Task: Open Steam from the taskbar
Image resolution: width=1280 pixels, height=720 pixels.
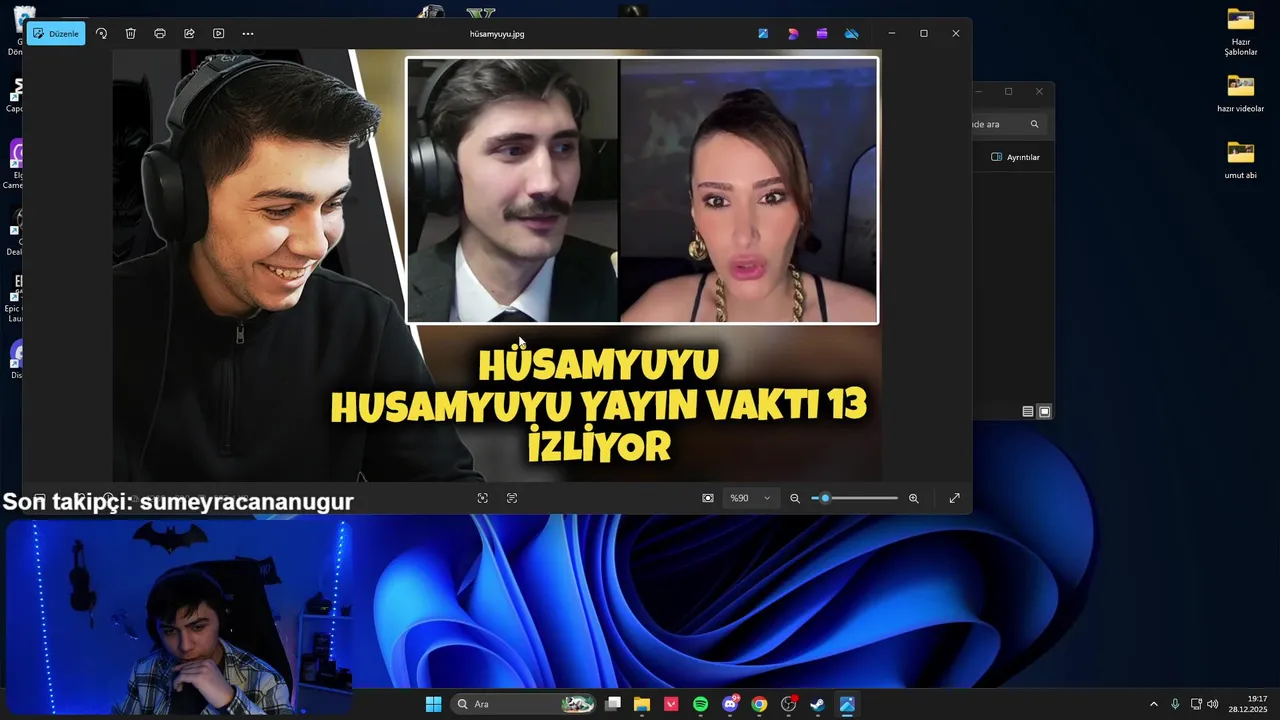Action: pyautogui.click(x=817, y=704)
